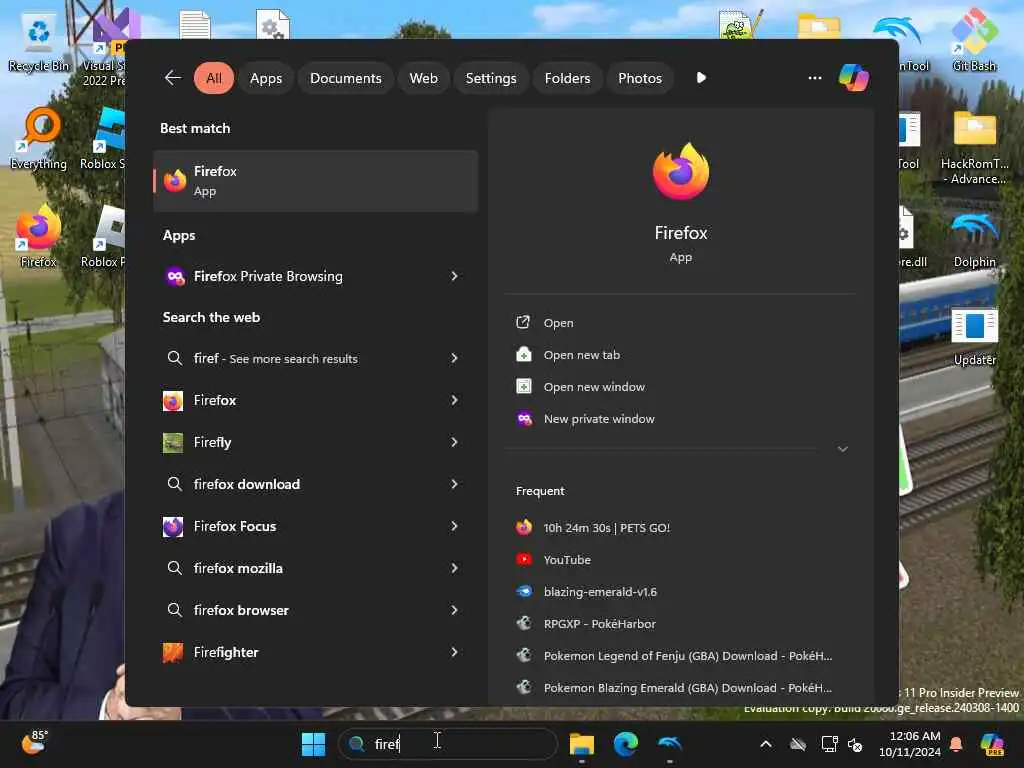Open Copilot icon in search panel
The height and width of the screenshot is (768, 1024).
[854, 78]
